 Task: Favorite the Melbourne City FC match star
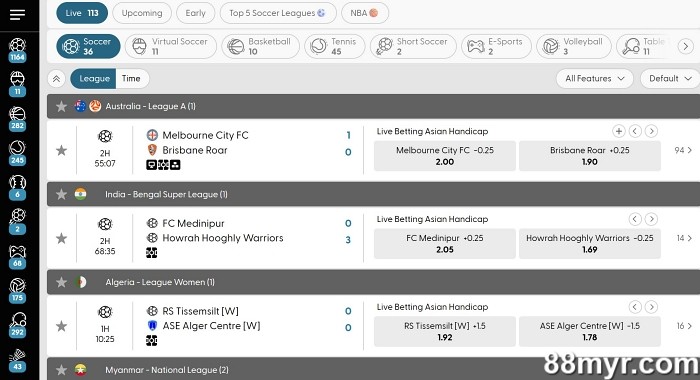(62, 150)
